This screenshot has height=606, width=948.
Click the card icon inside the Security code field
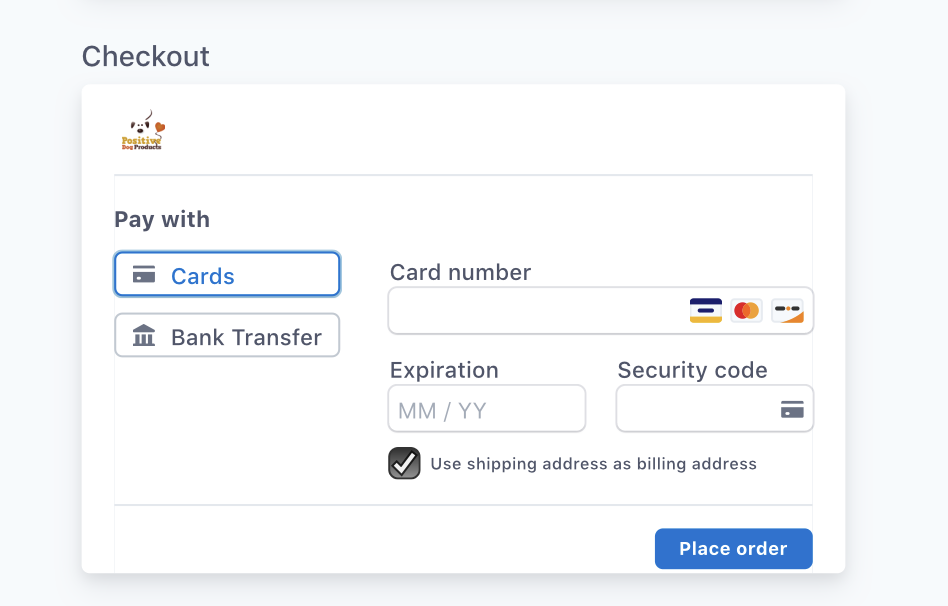pyautogui.click(x=793, y=408)
